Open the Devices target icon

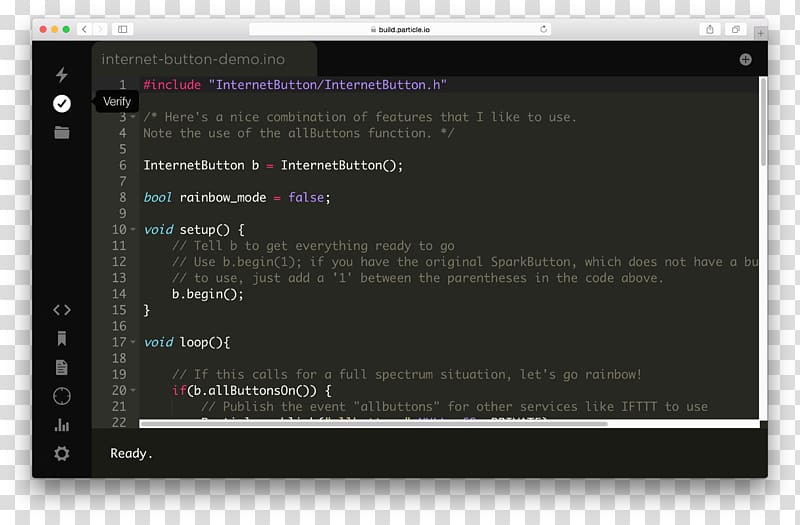click(62, 396)
